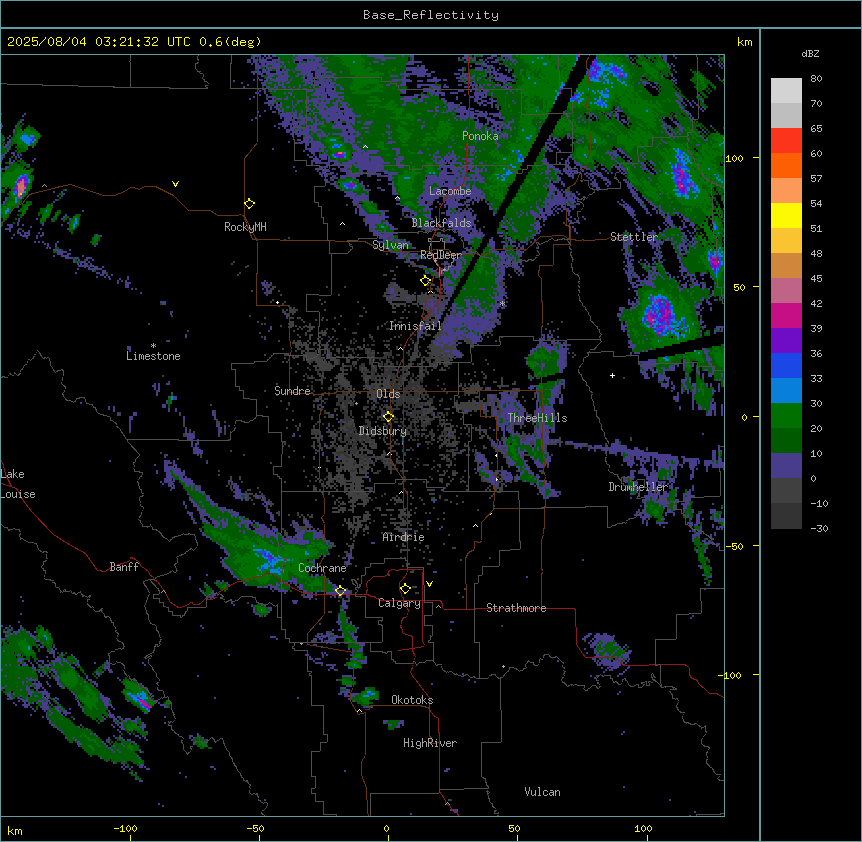Pick the magenta 39-42 dBZ legend swatch
The width and height of the screenshot is (862, 842).
click(x=786, y=315)
